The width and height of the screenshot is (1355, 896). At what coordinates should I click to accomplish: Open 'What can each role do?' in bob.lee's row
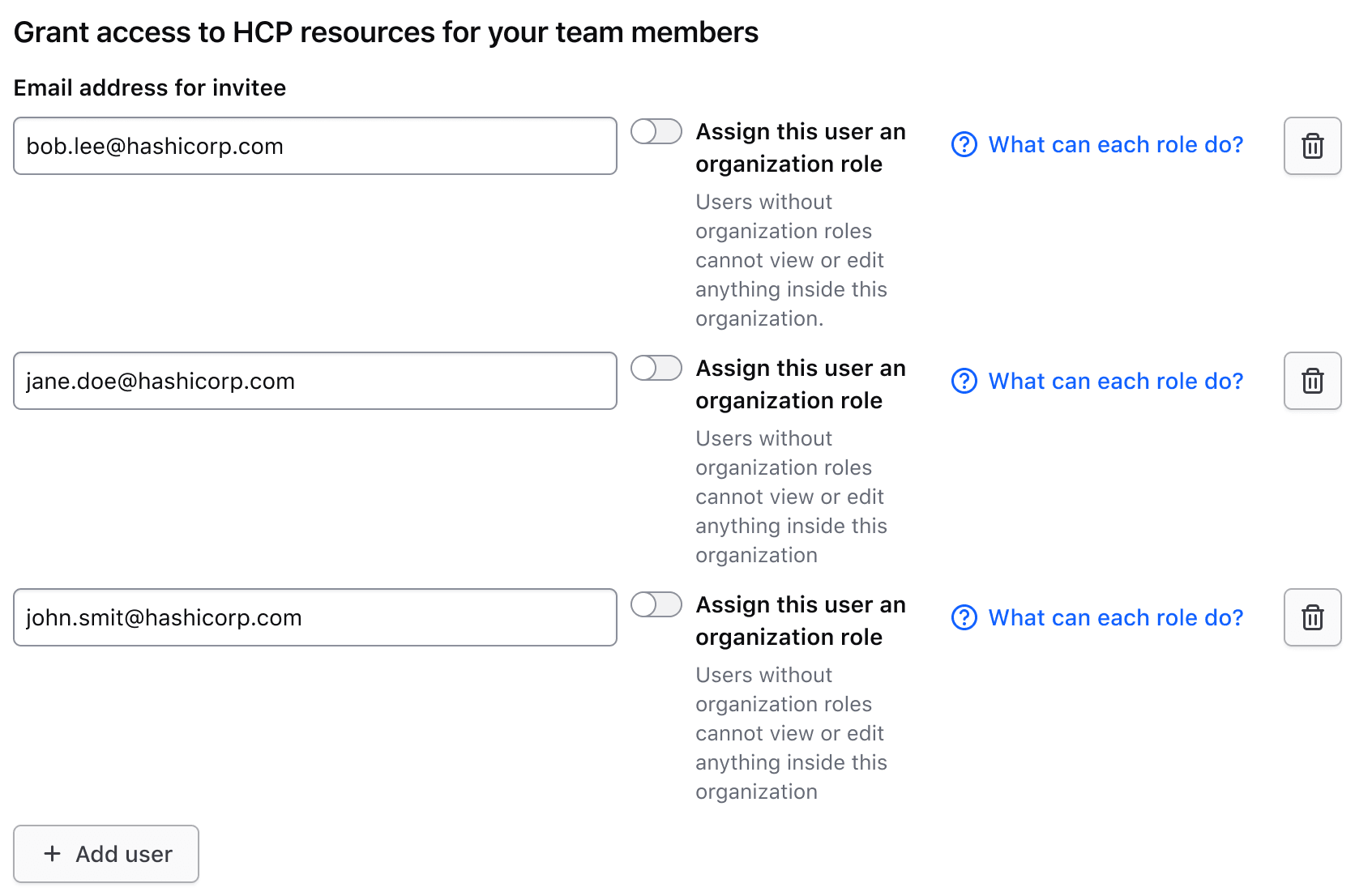click(1115, 144)
